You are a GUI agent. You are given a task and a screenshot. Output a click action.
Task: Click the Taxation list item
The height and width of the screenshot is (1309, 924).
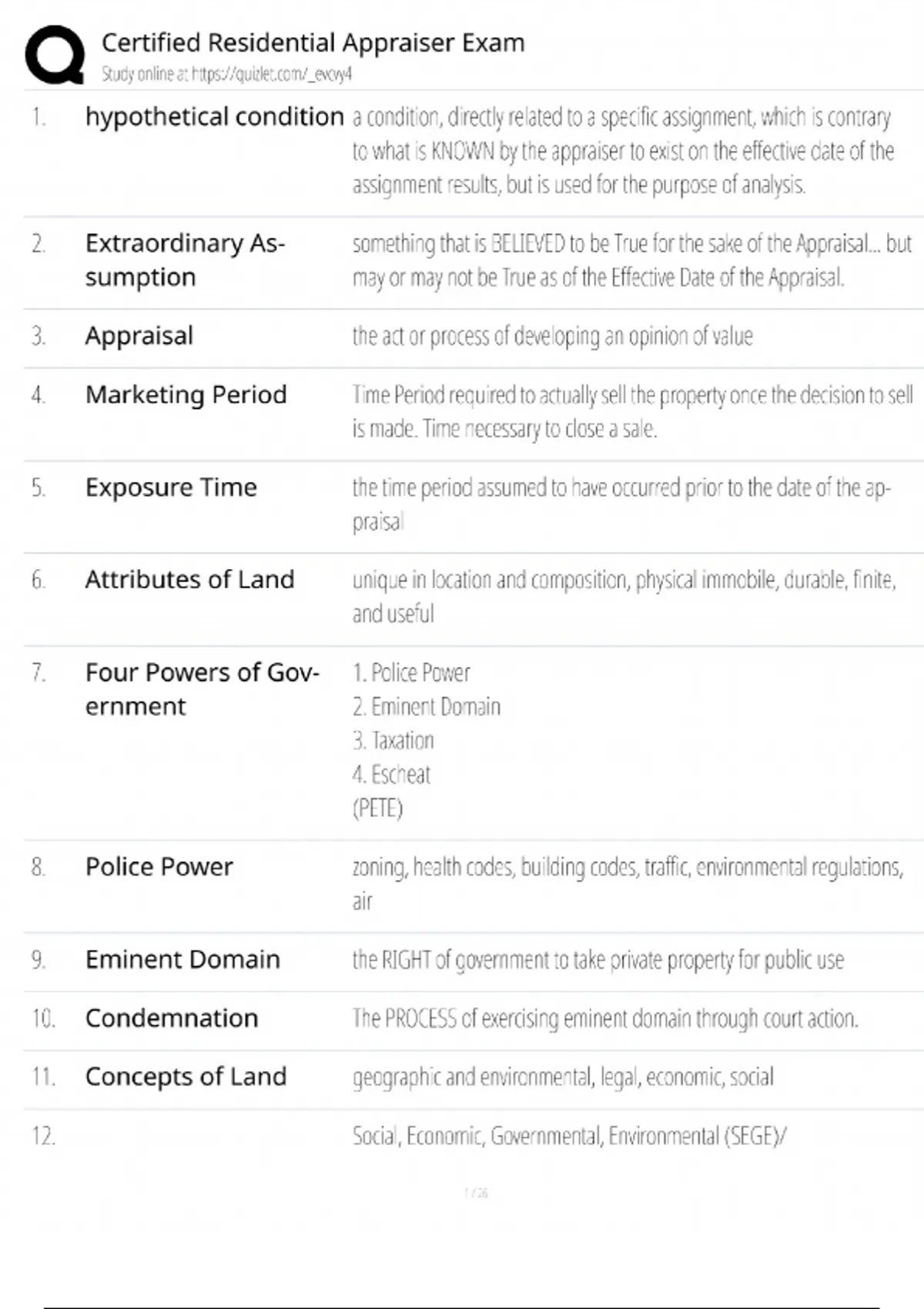(x=393, y=741)
